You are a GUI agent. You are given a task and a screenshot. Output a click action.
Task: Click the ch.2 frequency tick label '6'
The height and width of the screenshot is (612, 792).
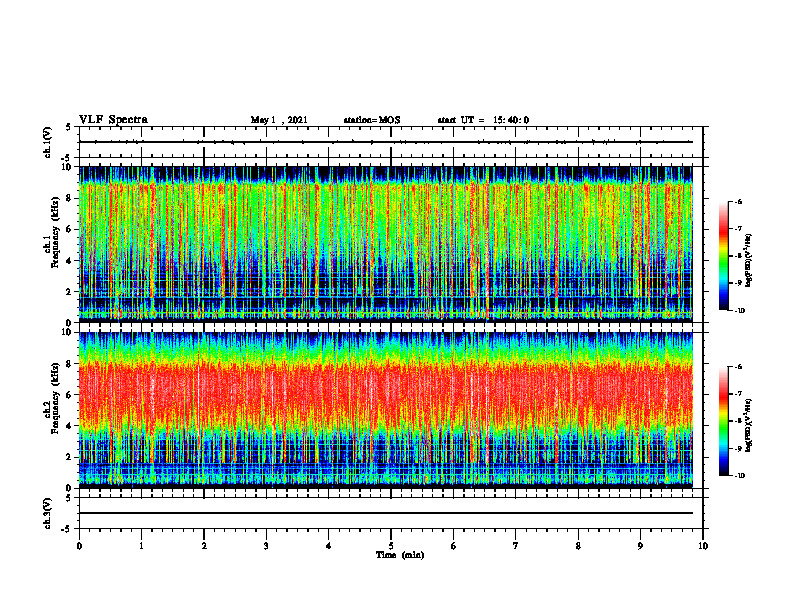point(71,395)
